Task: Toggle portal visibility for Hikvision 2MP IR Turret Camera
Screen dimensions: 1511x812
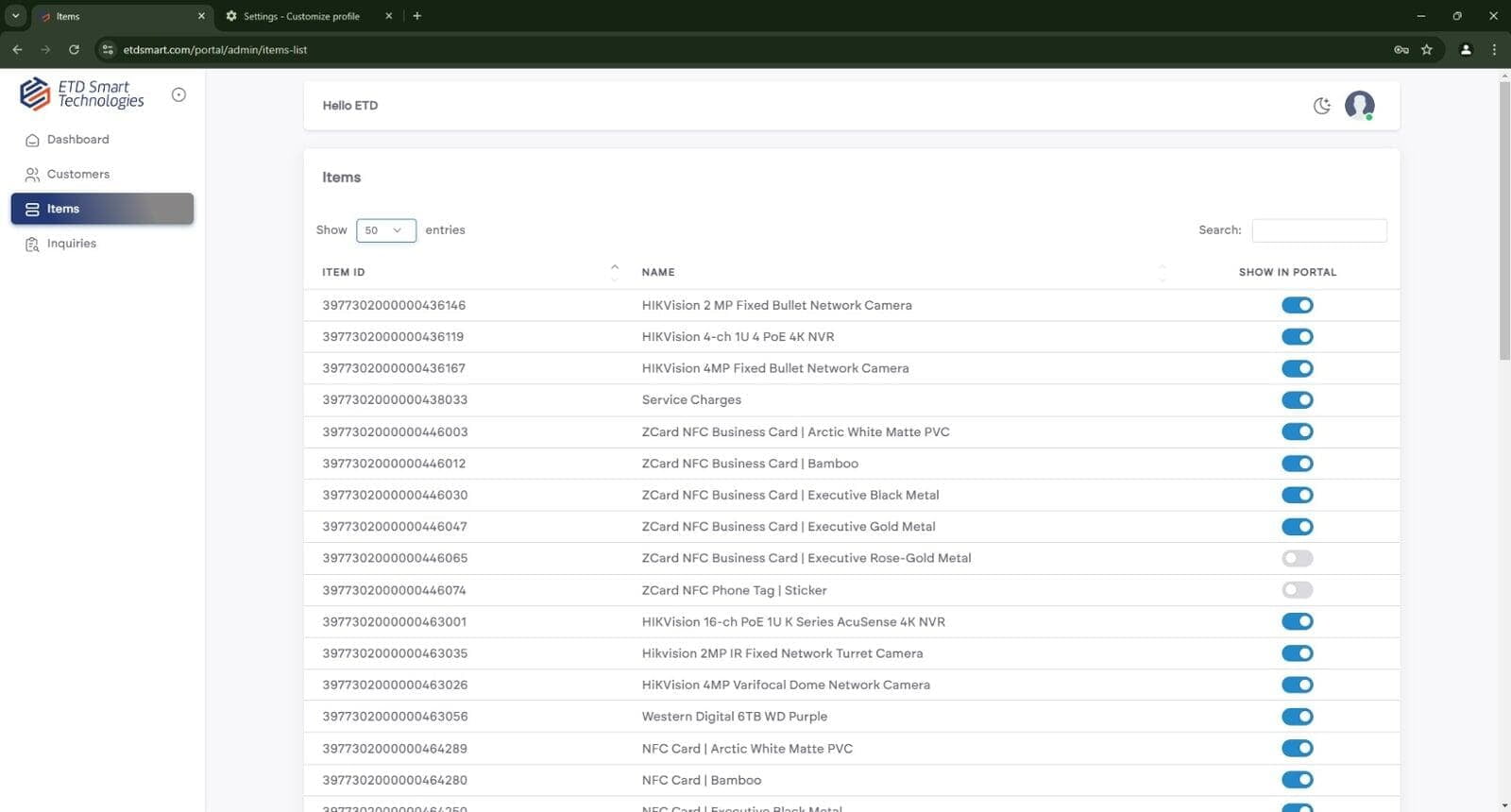Action: (1298, 653)
